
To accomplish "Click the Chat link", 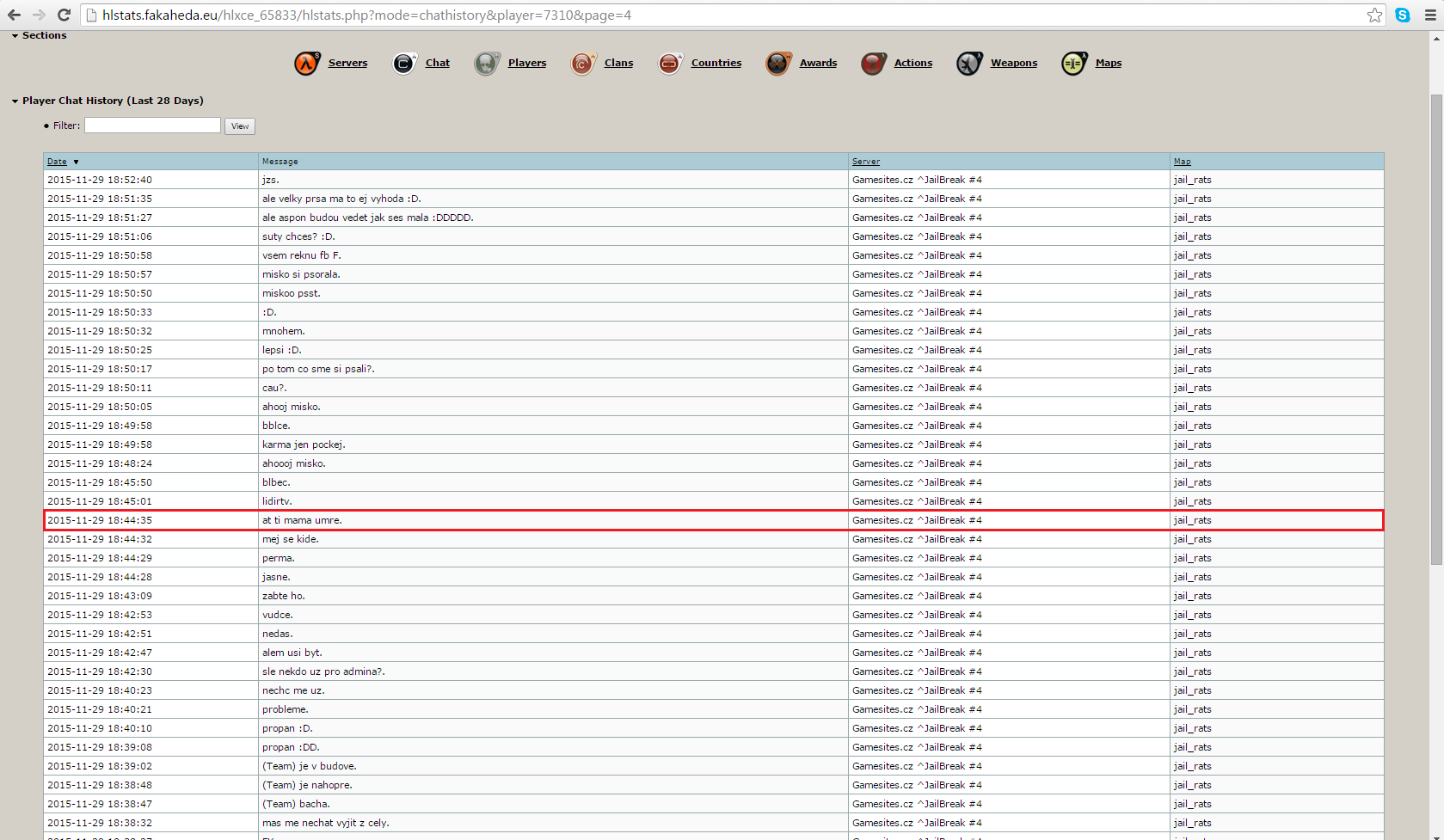I will pos(437,63).
